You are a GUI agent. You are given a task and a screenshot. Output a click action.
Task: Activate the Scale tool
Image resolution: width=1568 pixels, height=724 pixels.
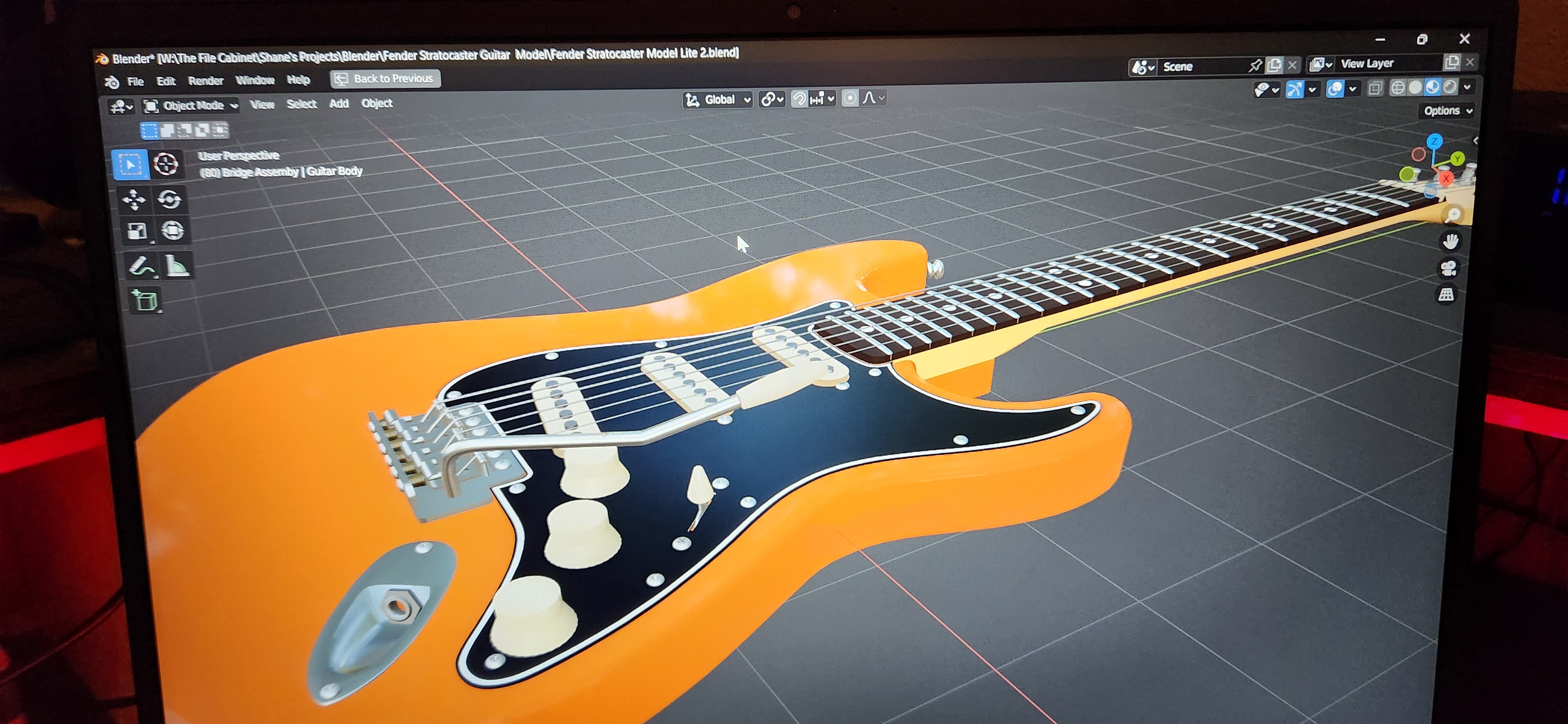point(137,231)
